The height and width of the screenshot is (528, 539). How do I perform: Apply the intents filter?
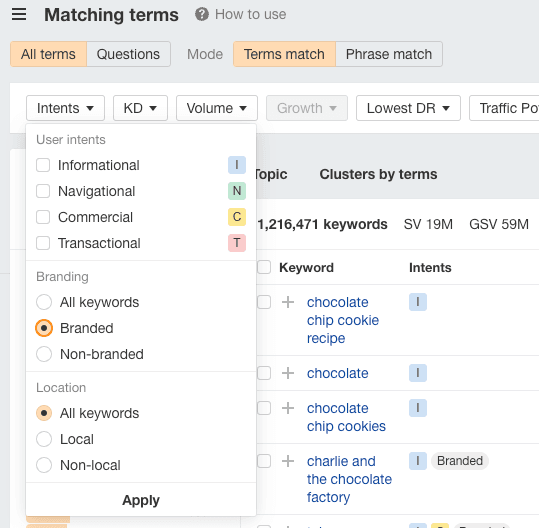point(141,500)
